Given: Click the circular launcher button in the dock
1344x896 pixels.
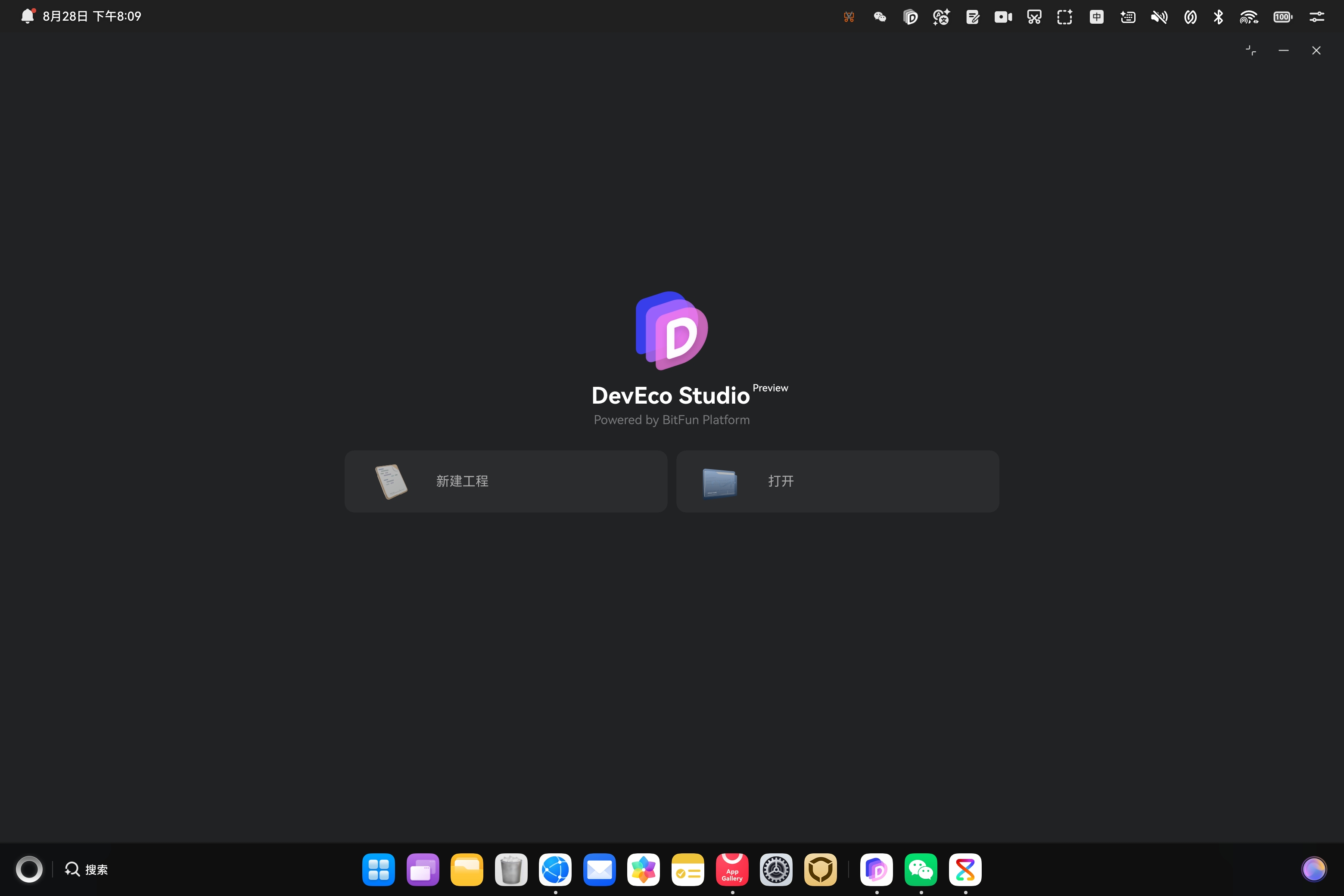Looking at the screenshot, I should coord(29,869).
